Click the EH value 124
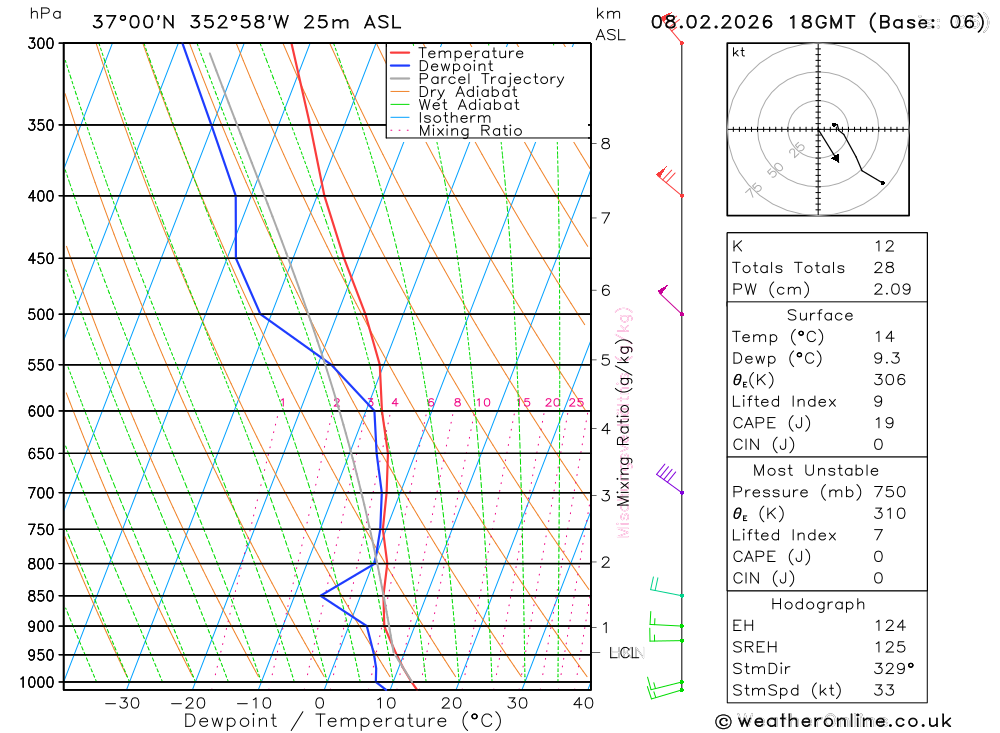Viewport: 1000px width, 733px height. coord(890,626)
